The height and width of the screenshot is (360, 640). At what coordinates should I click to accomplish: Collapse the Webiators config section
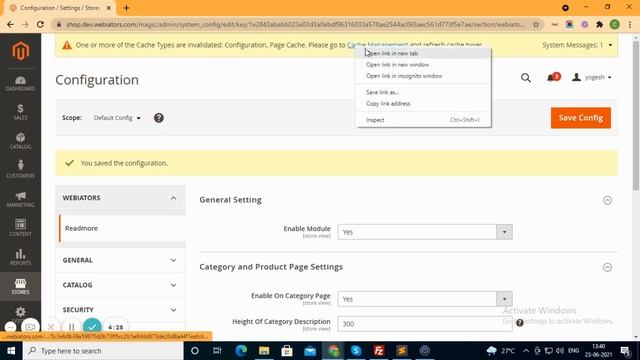coord(120,198)
